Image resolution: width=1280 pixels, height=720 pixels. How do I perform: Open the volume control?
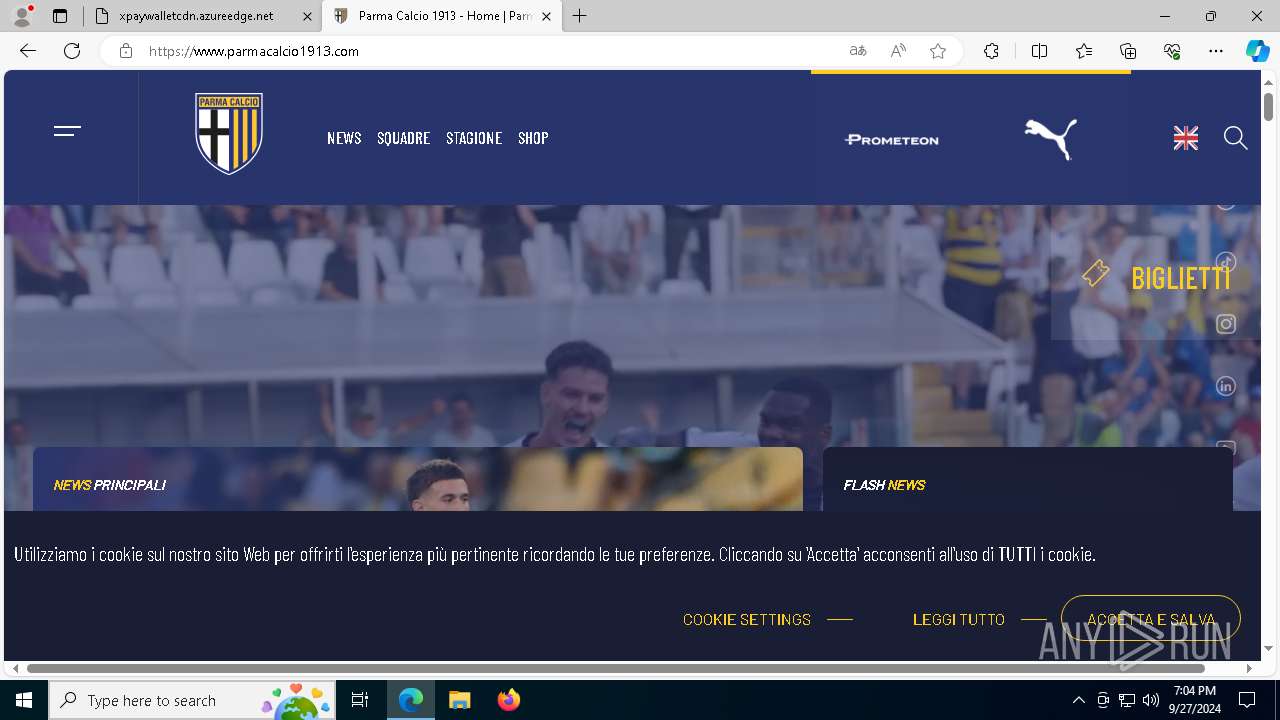1150,700
